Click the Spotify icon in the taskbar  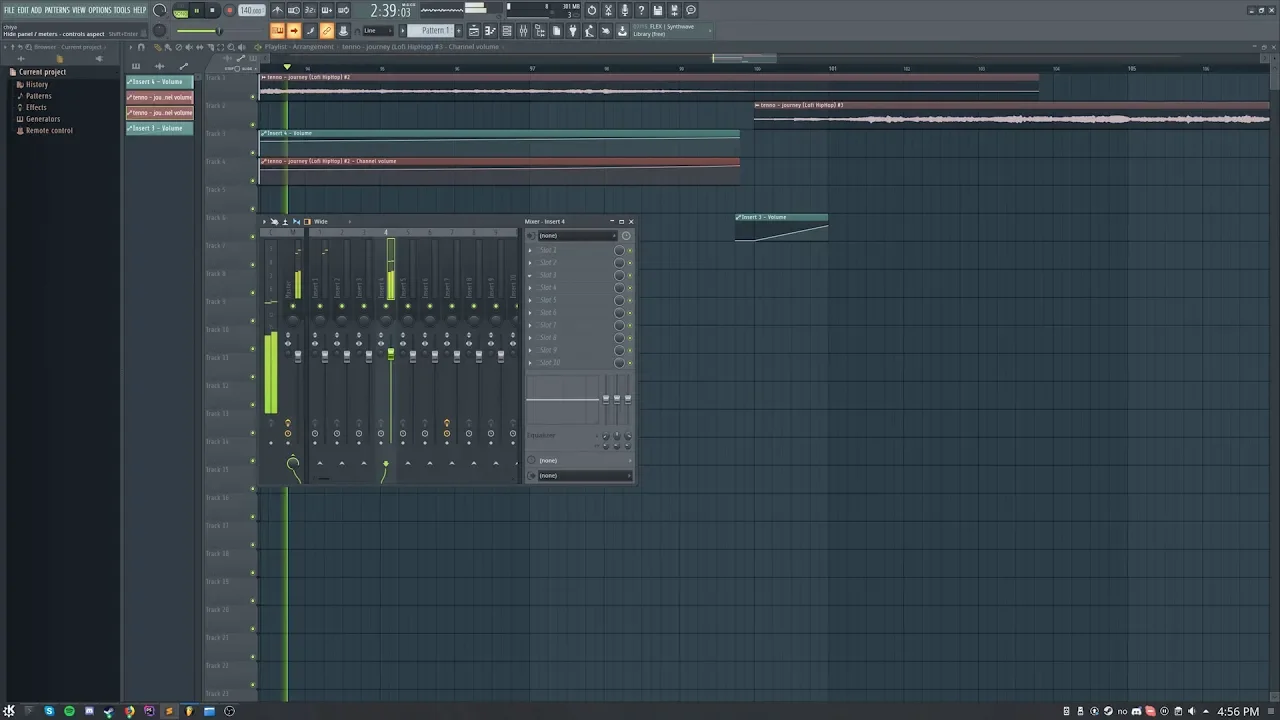(69, 711)
